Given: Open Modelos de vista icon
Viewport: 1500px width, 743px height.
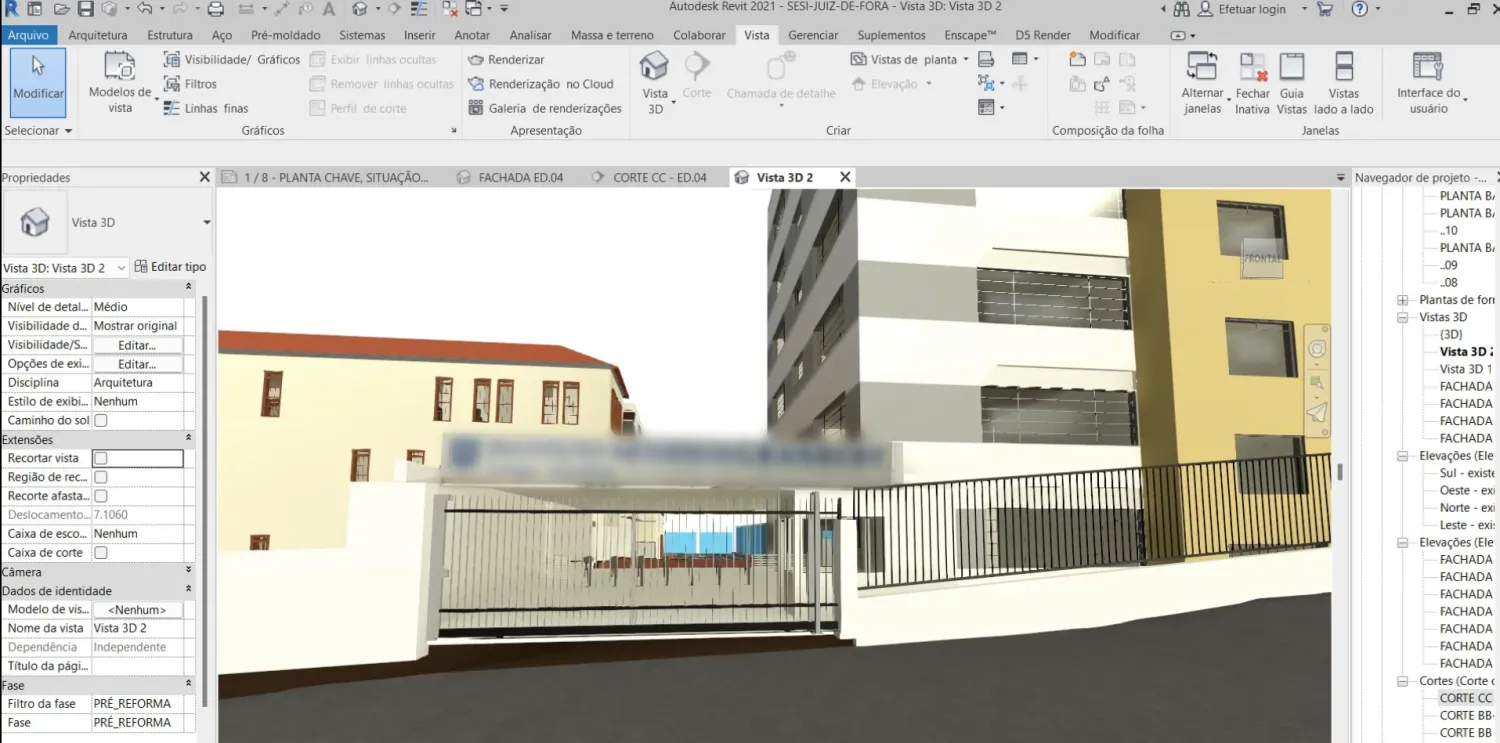Looking at the screenshot, I should [x=120, y=67].
